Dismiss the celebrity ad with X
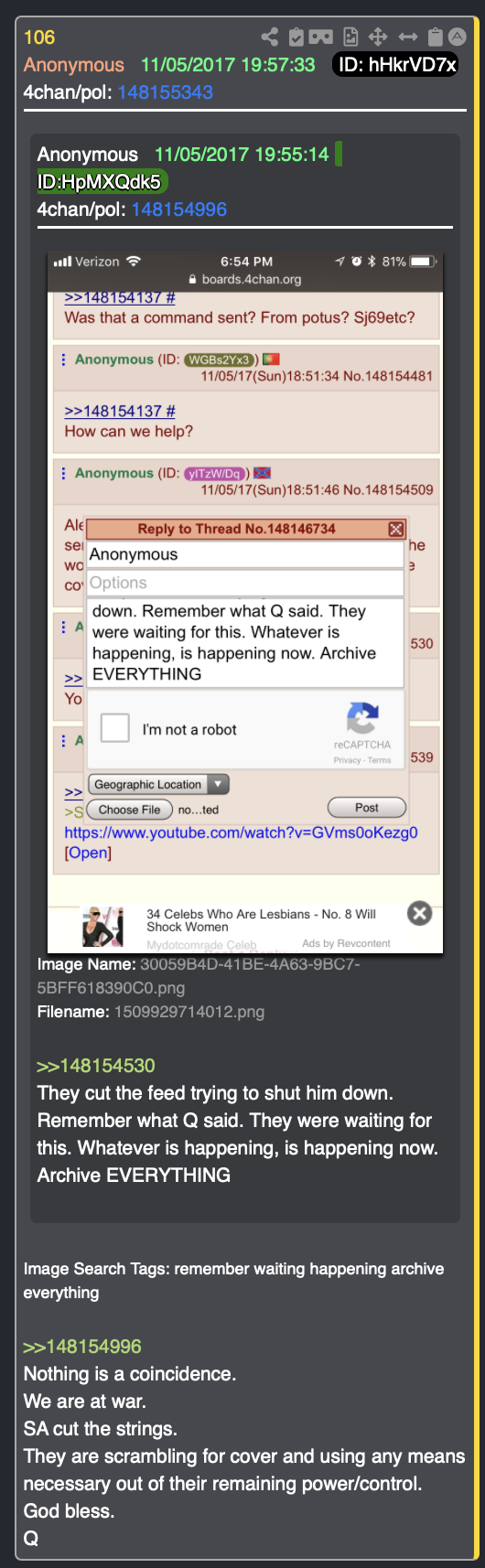Image resolution: width=485 pixels, height=1568 pixels. 419,913
